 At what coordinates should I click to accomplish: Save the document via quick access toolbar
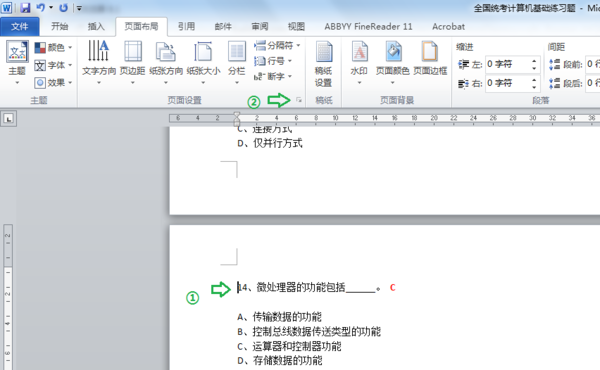tap(25, 8)
